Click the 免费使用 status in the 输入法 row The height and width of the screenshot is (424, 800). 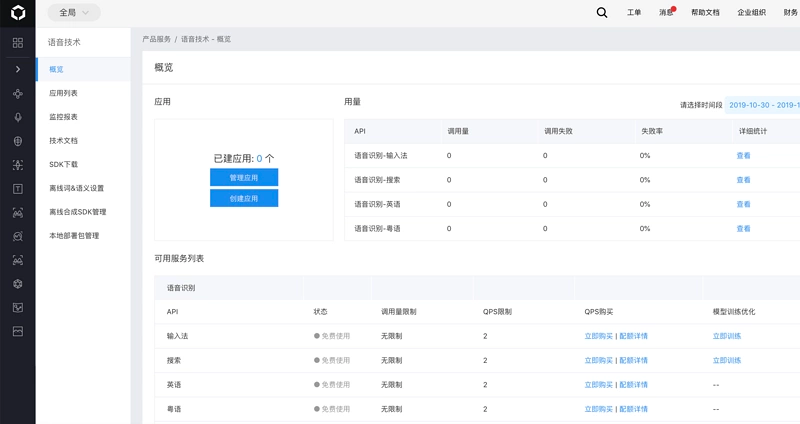click(x=332, y=336)
